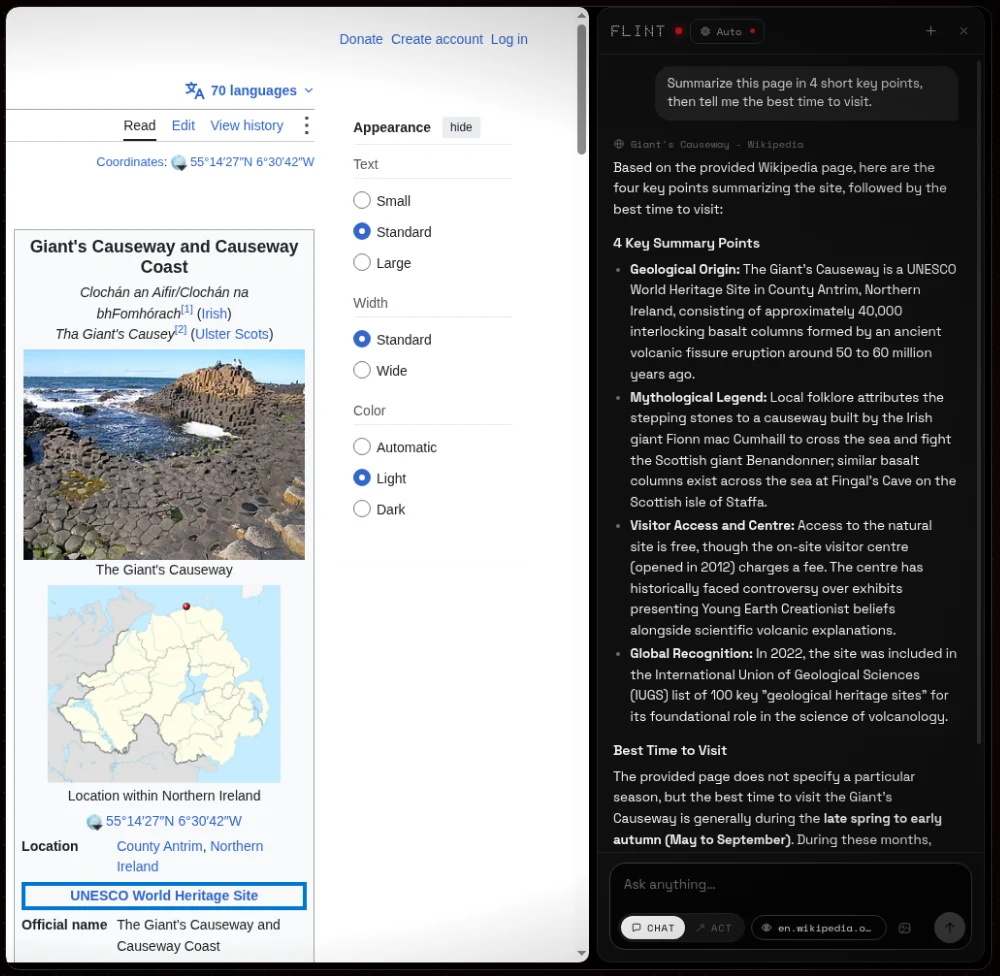Select the Wide width option
Viewport: 1000px width, 976px height.
(362, 370)
